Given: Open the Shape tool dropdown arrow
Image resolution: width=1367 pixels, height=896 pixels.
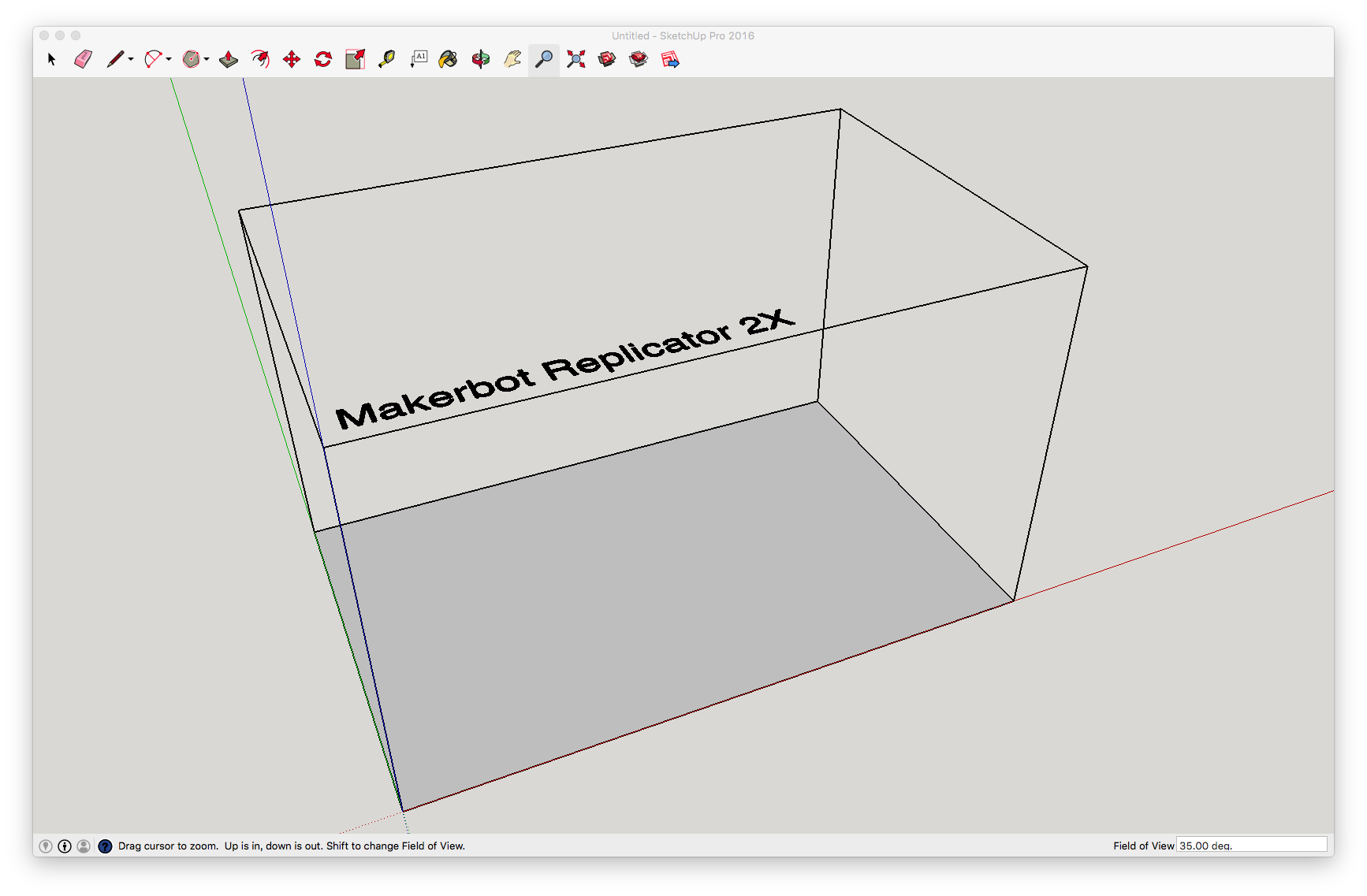Looking at the screenshot, I should 207,59.
